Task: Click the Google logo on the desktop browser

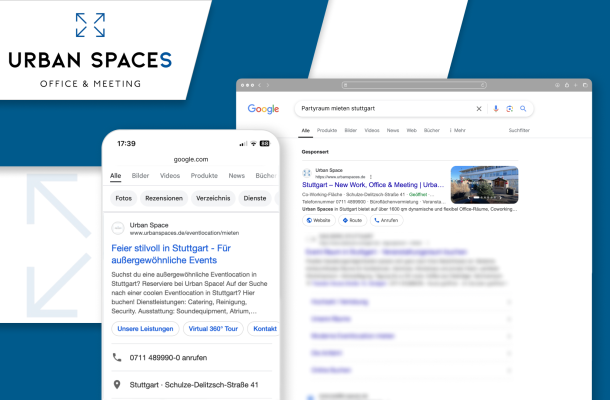Action: (263, 108)
